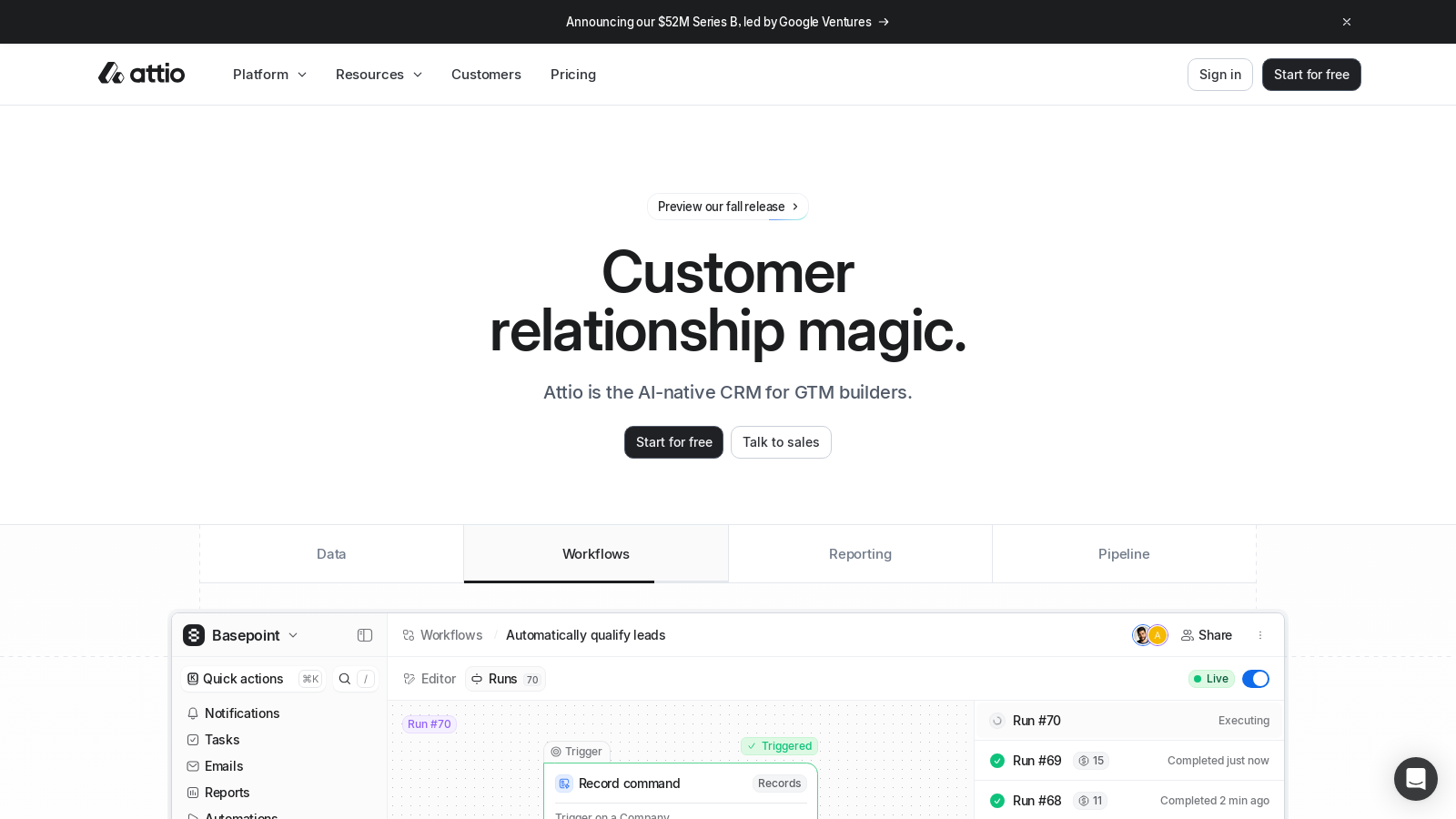This screenshot has width=1456, height=819.
Task: Open the Basepoint workspace switcher
Action: pos(241,635)
